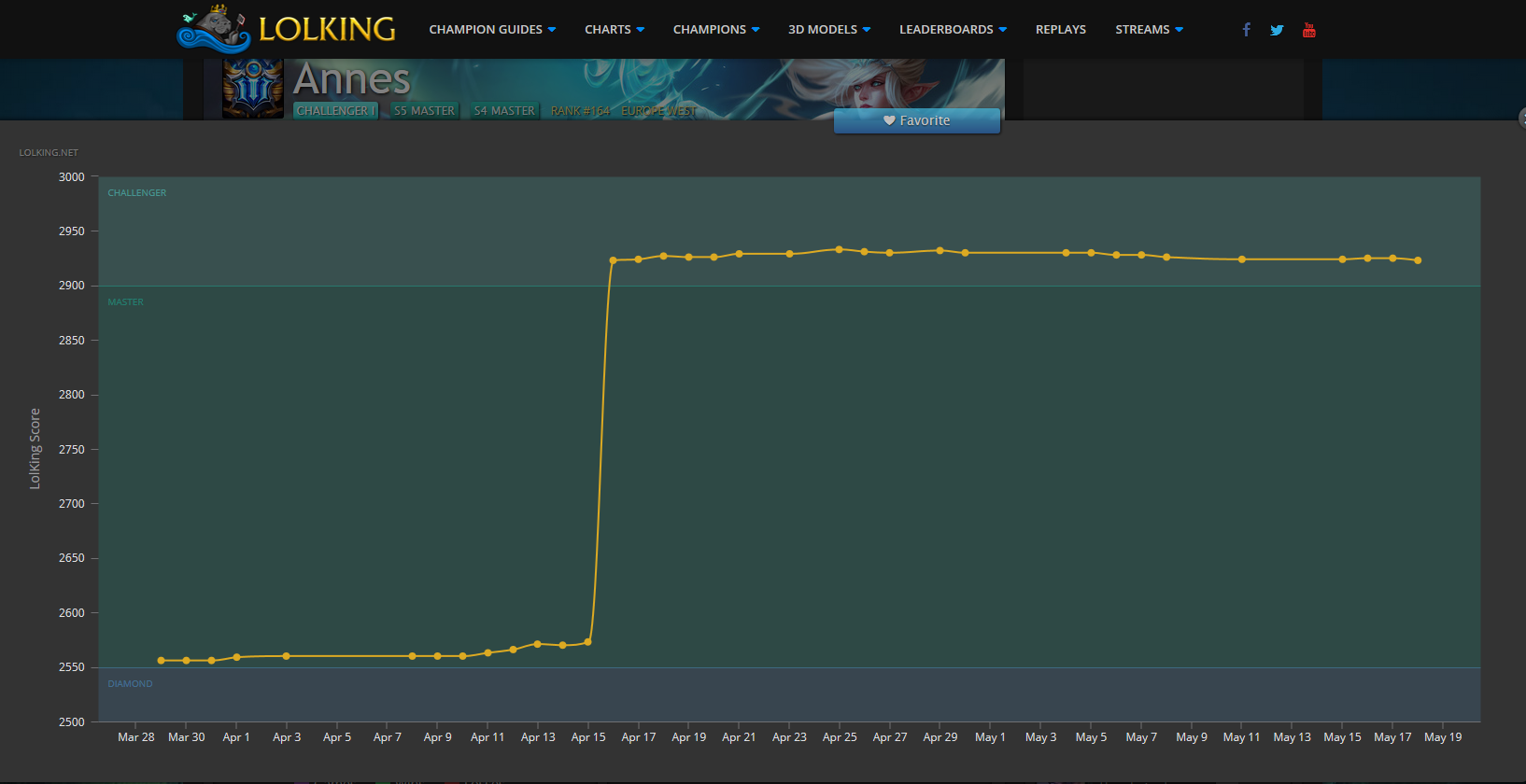Image resolution: width=1526 pixels, height=784 pixels.
Task: Select the Apr 15 point before the jump
Action: pyautogui.click(x=587, y=642)
